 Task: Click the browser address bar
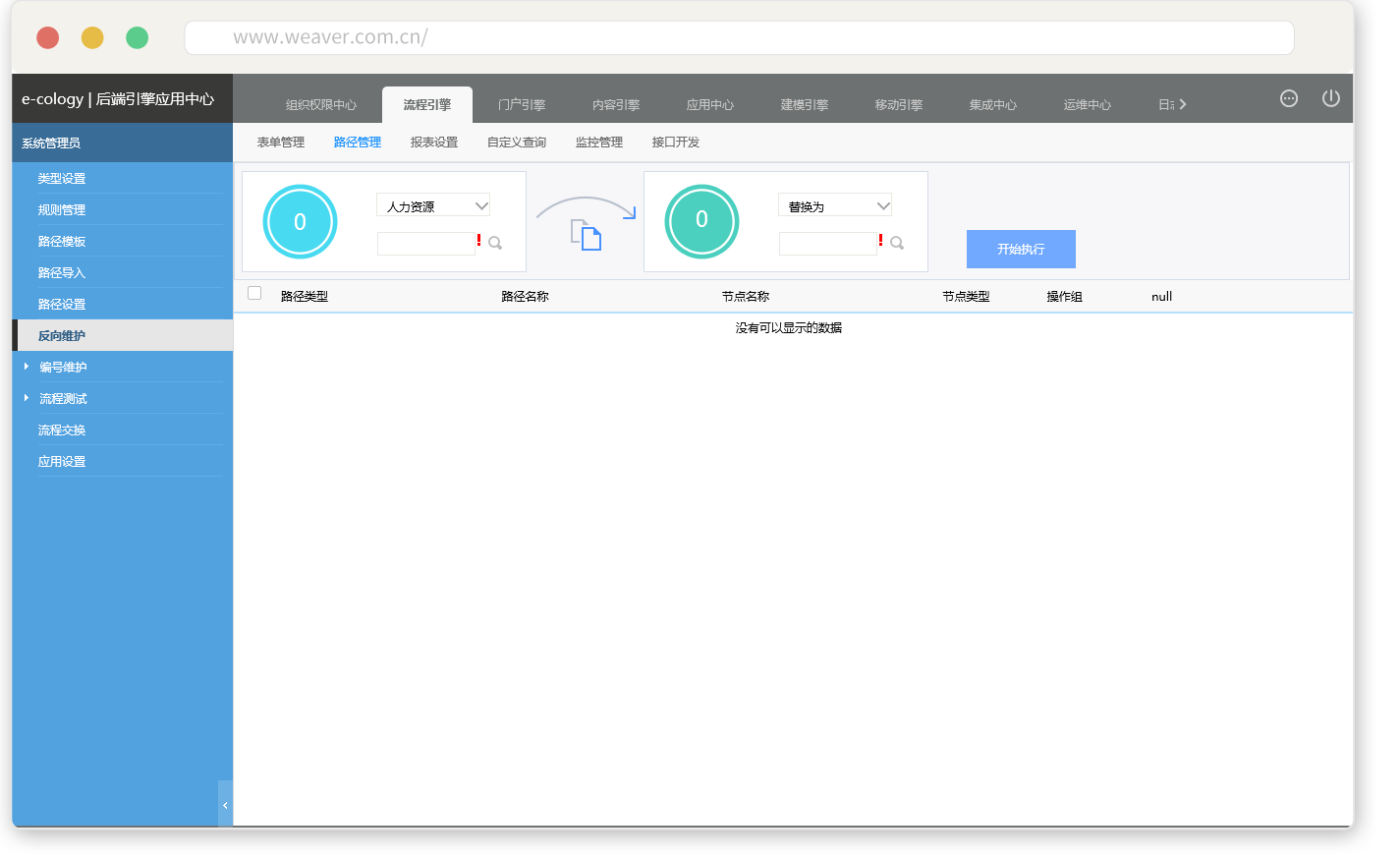pyautogui.click(x=739, y=37)
